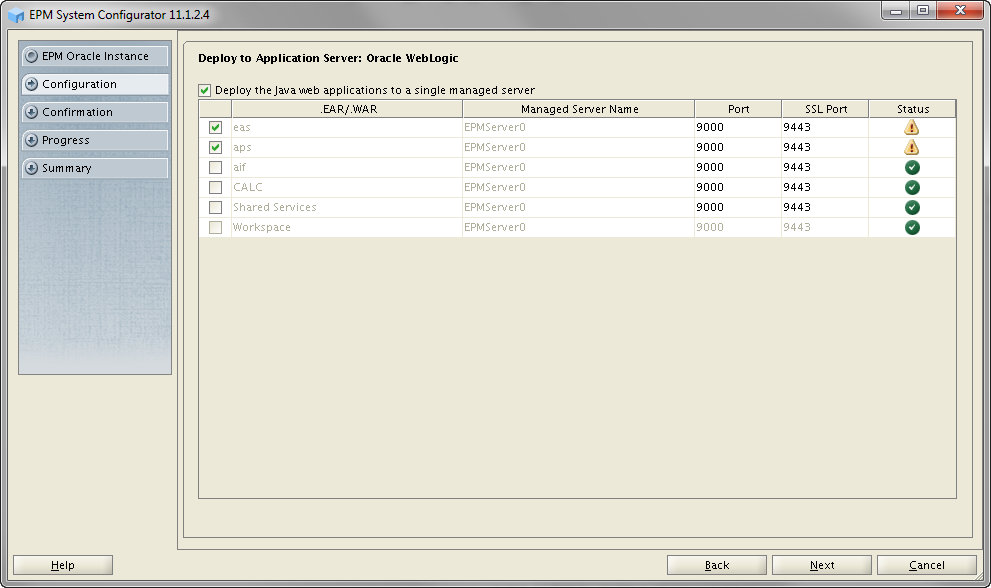Click the EPM System Configurator title bar icon
The height and width of the screenshot is (588, 991).
16,15
